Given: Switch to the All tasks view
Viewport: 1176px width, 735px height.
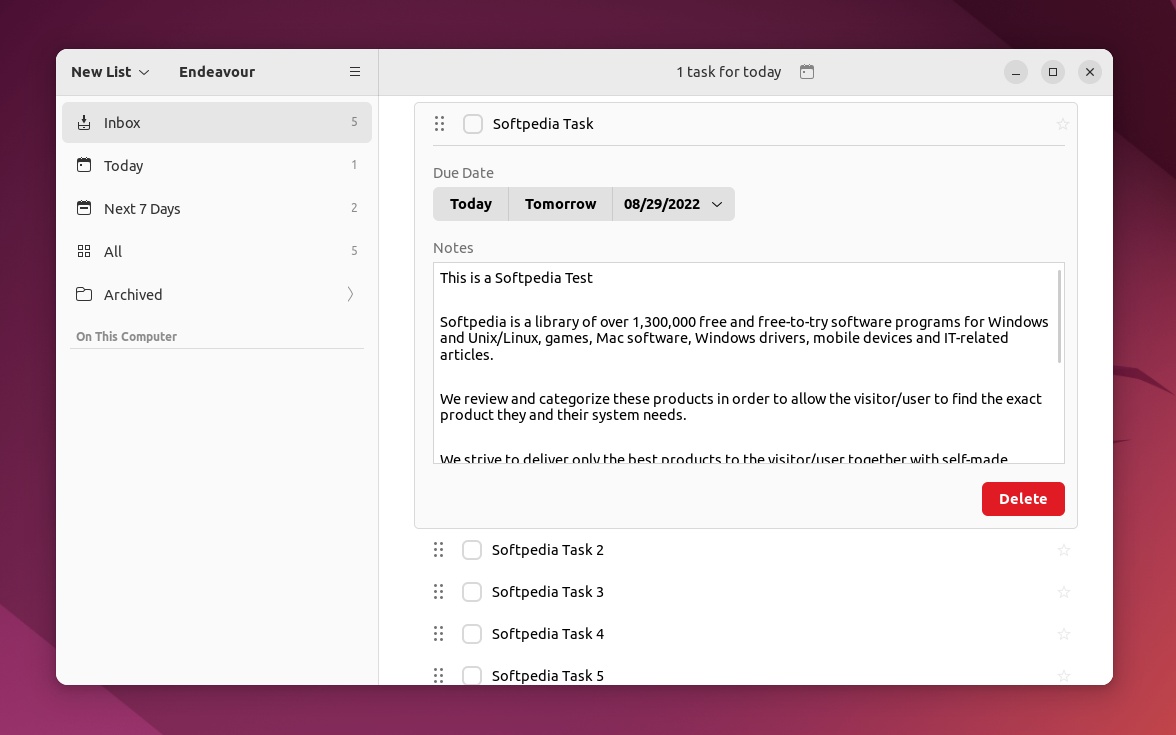Looking at the screenshot, I should tap(112, 251).
